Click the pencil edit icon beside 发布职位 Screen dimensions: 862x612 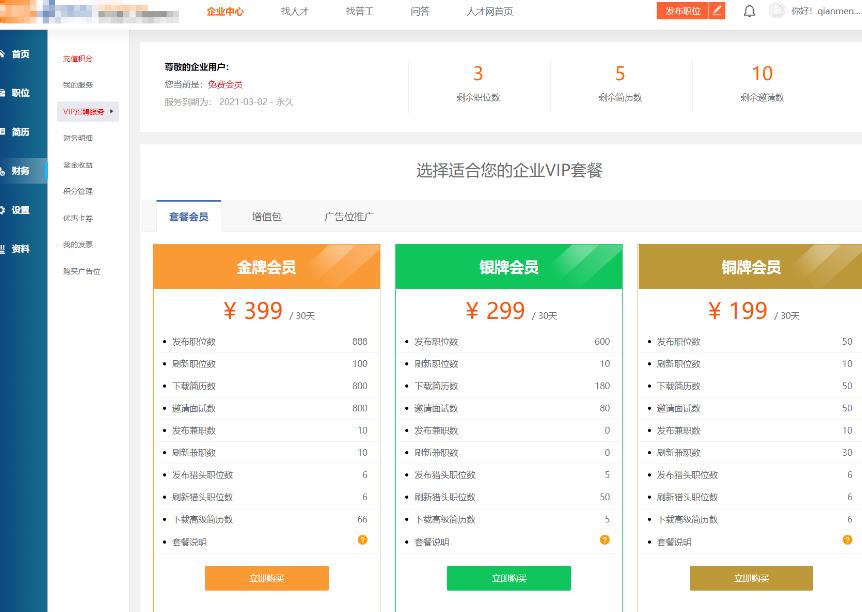tap(718, 11)
